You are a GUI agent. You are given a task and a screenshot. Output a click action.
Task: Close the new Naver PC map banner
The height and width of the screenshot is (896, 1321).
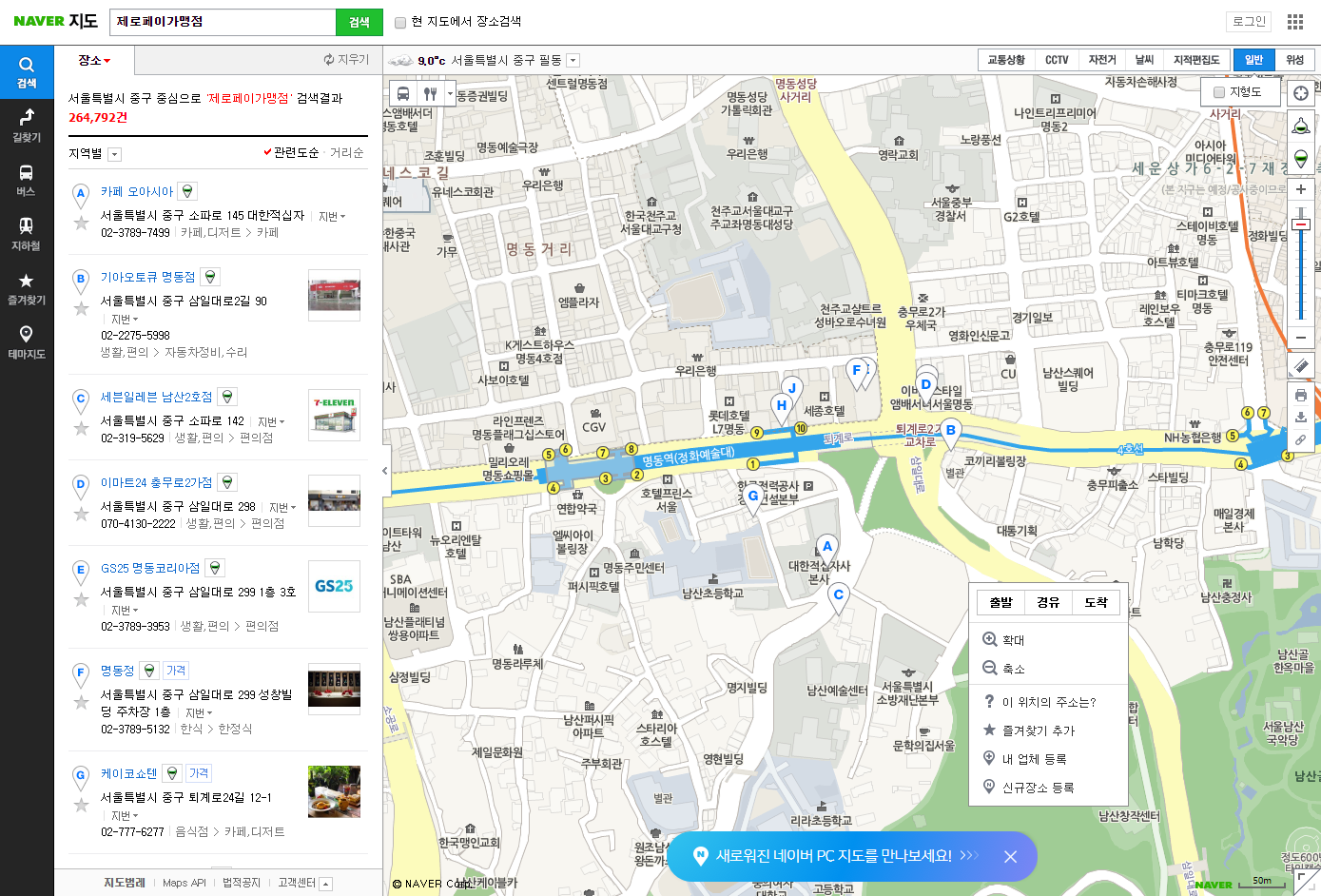1010,856
